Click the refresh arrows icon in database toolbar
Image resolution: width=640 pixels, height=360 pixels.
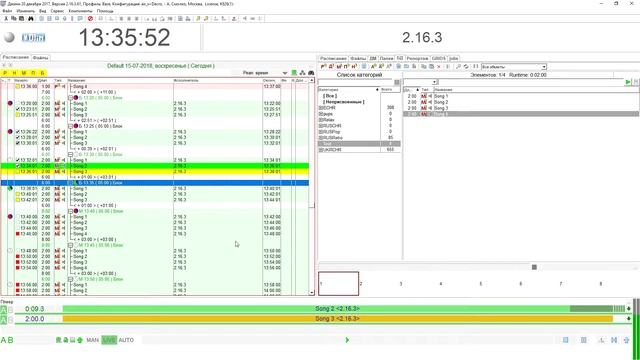point(466,67)
